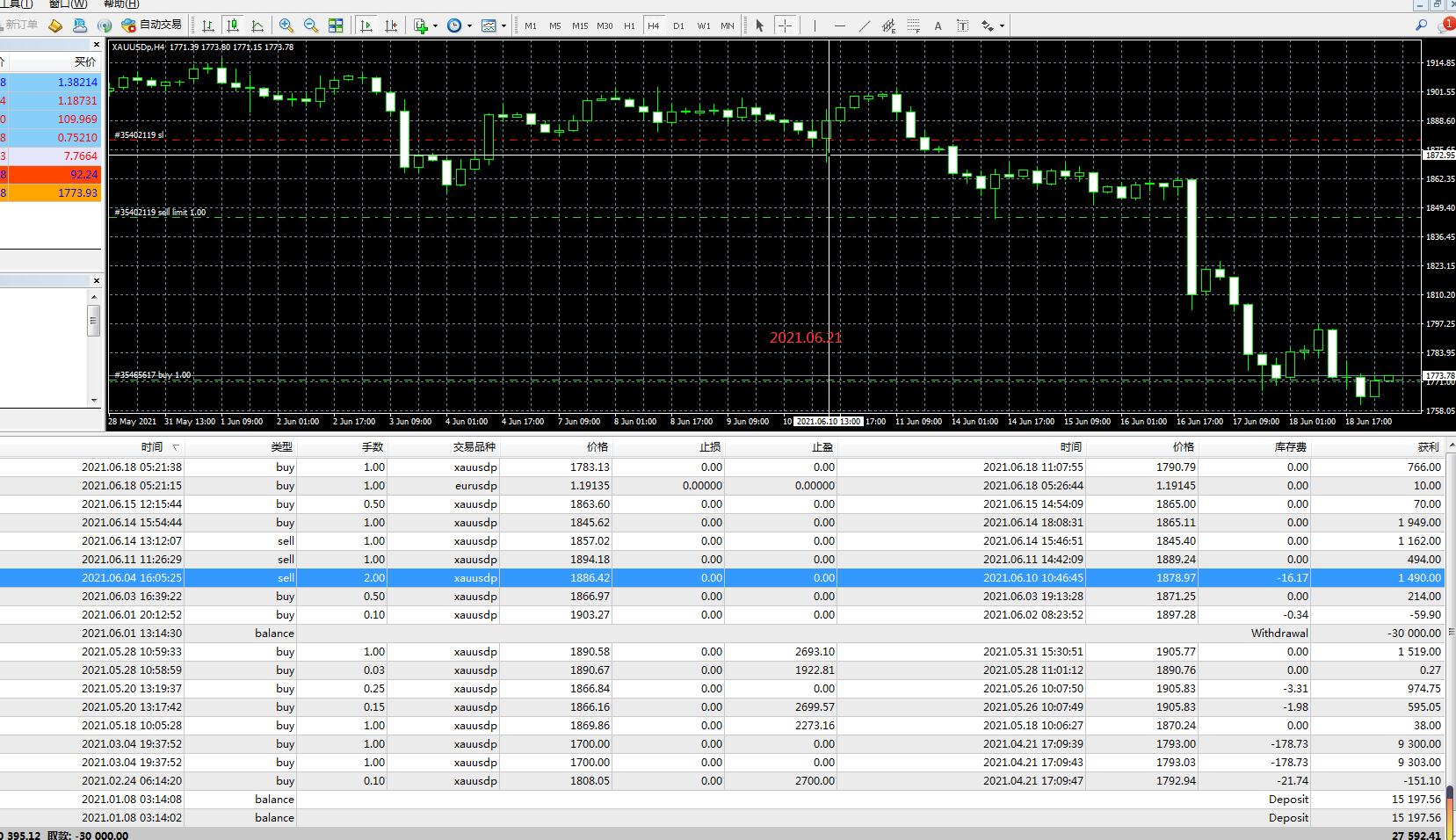
Task: Click the 自动交易 auto trading button
Action: coord(152,25)
